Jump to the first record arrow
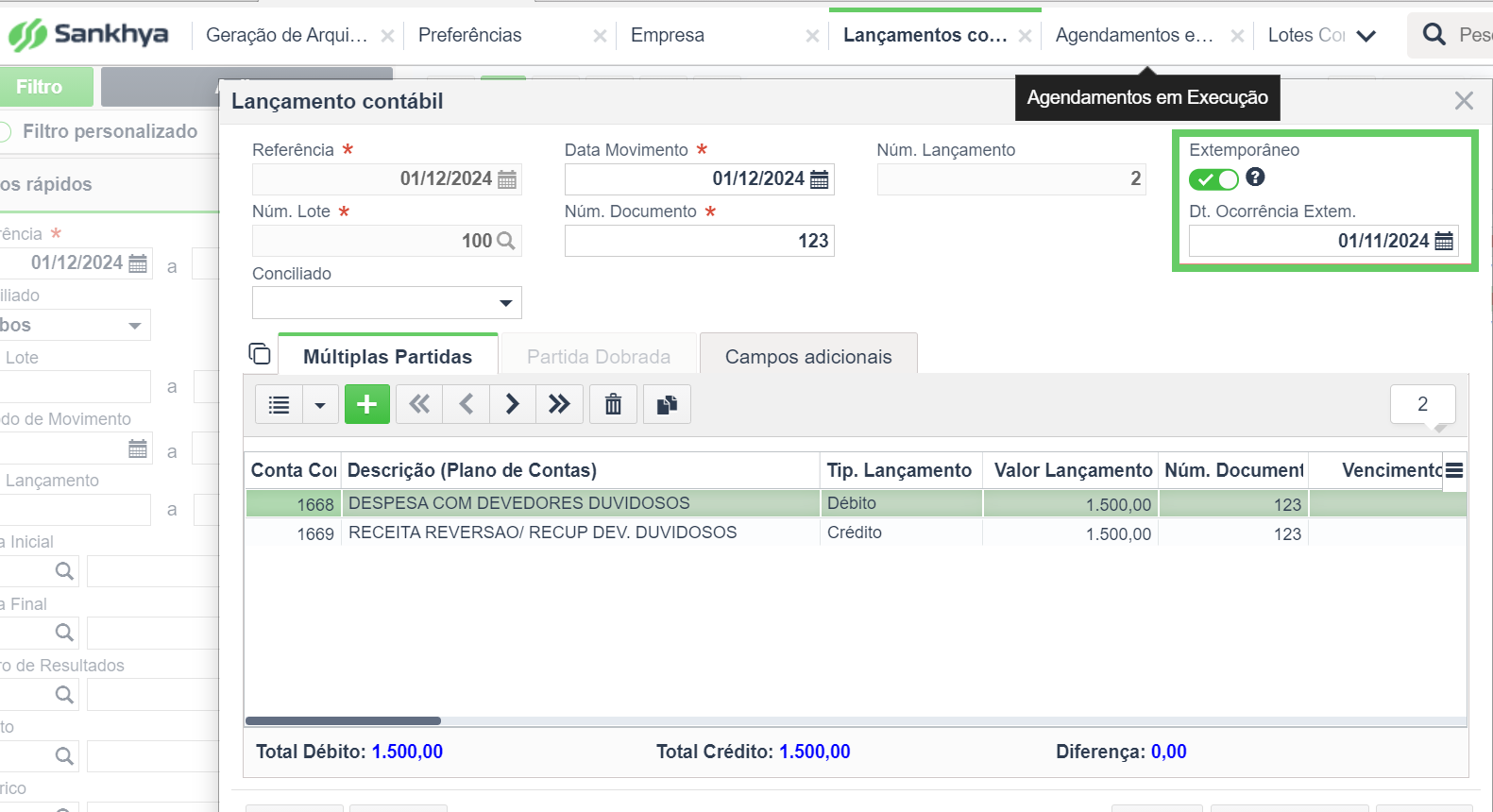 click(419, 404)
